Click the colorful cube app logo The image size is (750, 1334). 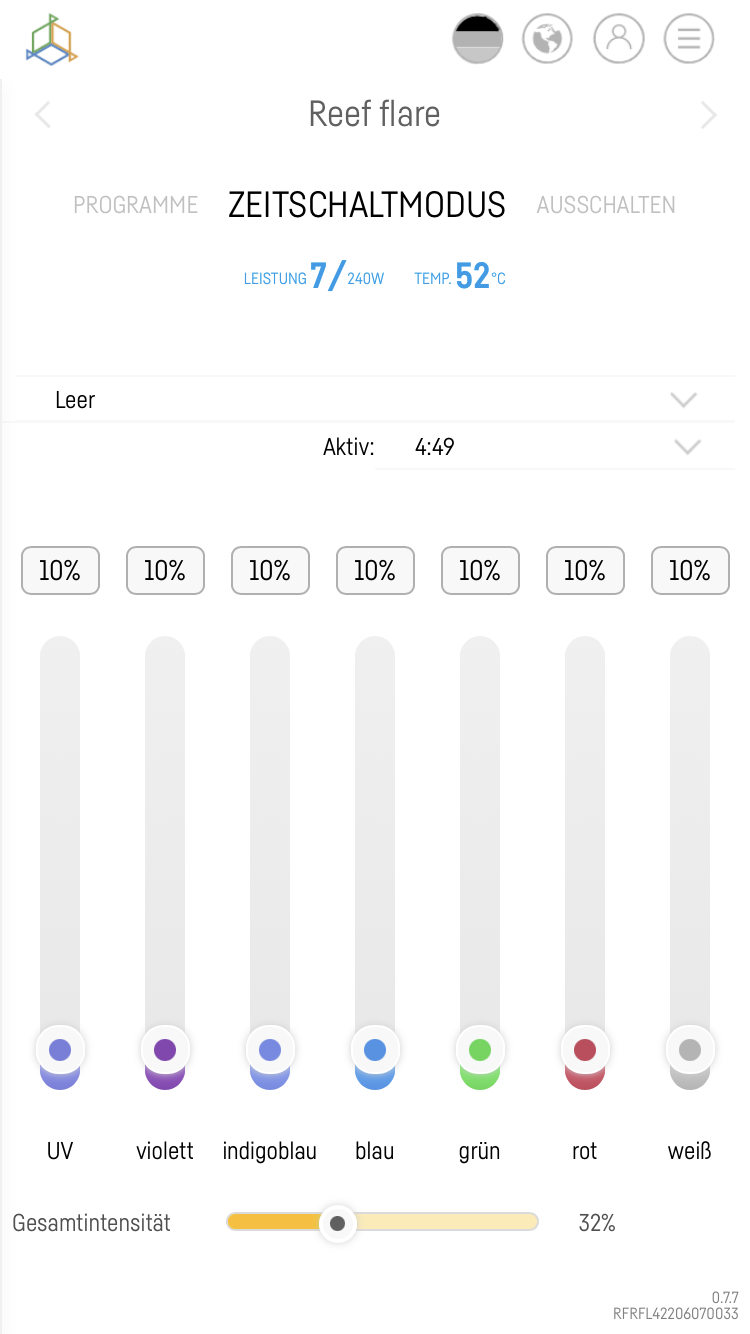pos(52,41)
